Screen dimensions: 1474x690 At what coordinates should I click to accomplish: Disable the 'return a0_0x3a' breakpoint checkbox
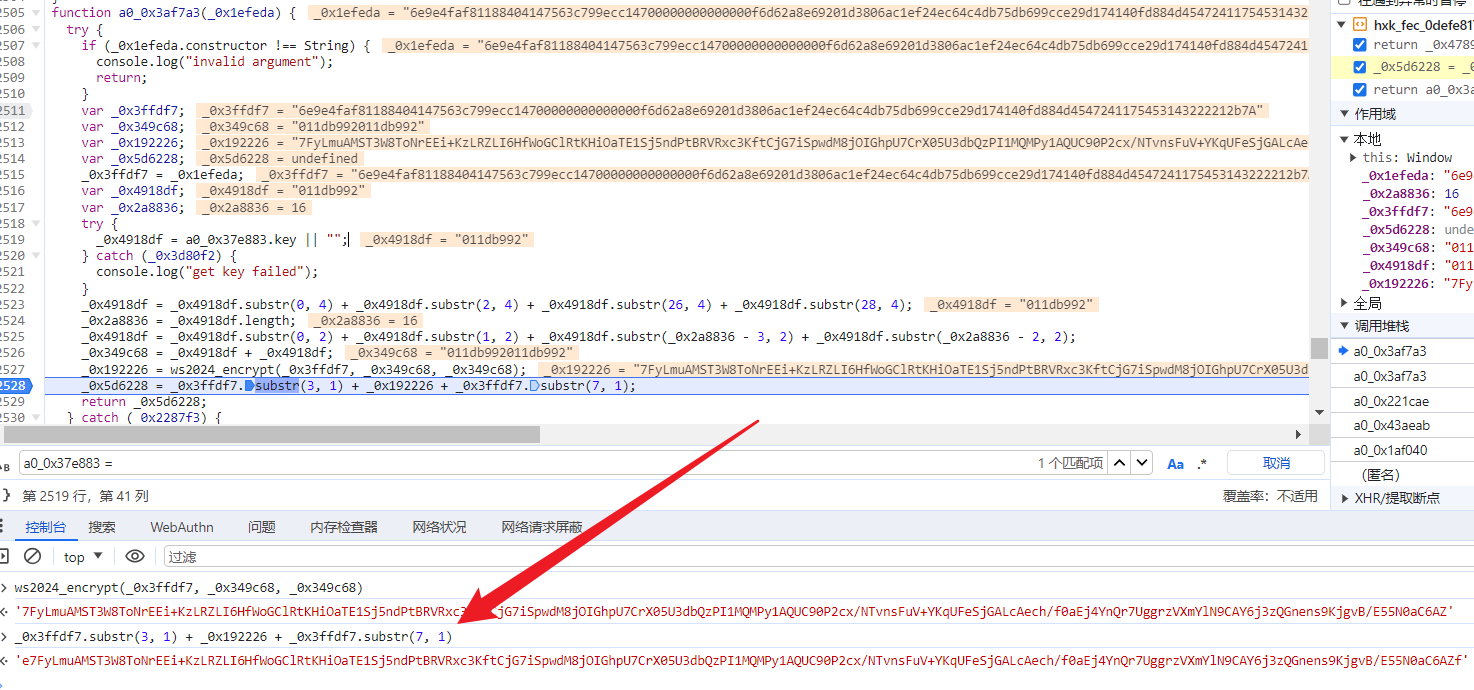(1359, 90)
